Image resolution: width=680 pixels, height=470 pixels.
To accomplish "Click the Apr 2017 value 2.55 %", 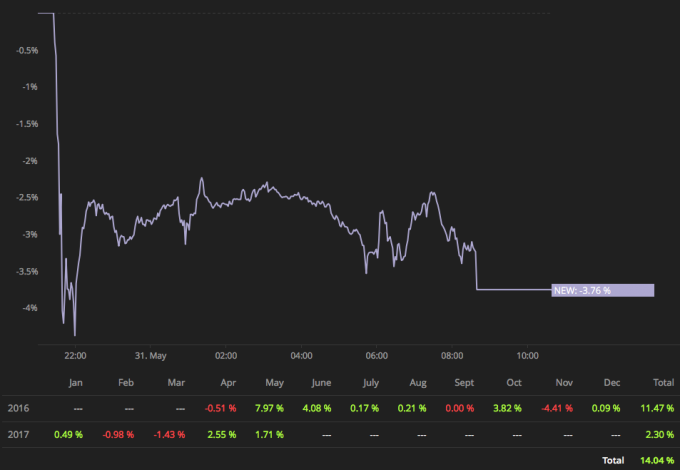I will pyautogui.click(x=222, y=434).
